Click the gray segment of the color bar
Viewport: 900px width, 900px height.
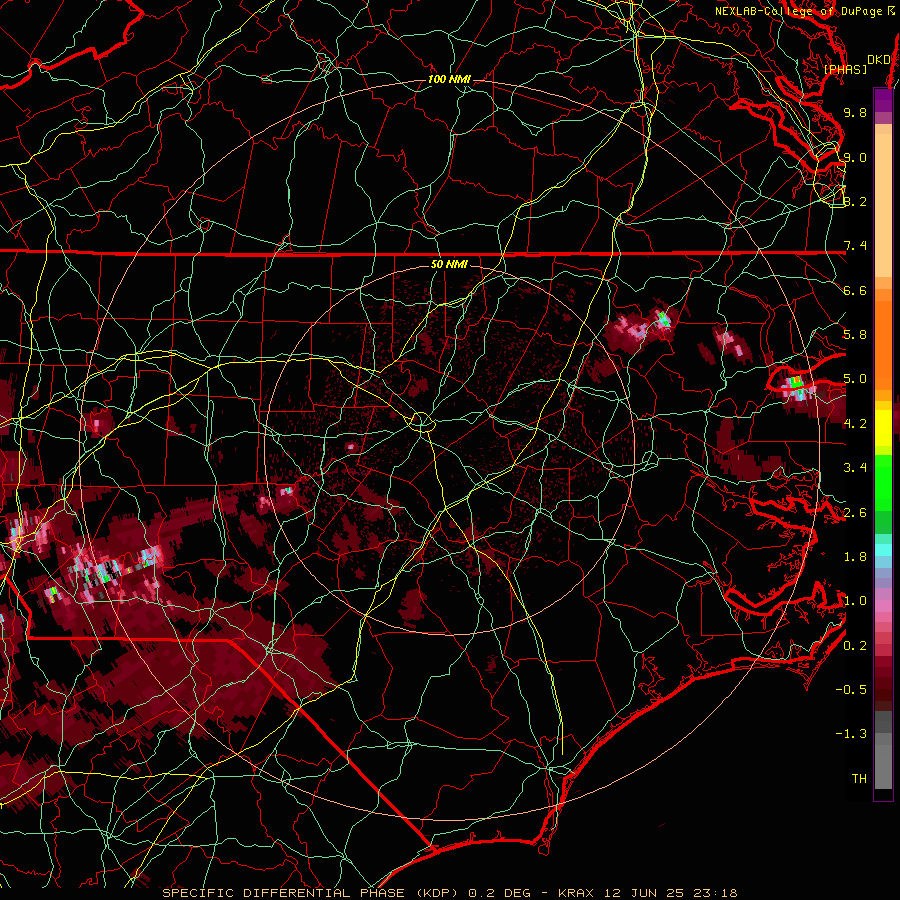click(883, 749)
